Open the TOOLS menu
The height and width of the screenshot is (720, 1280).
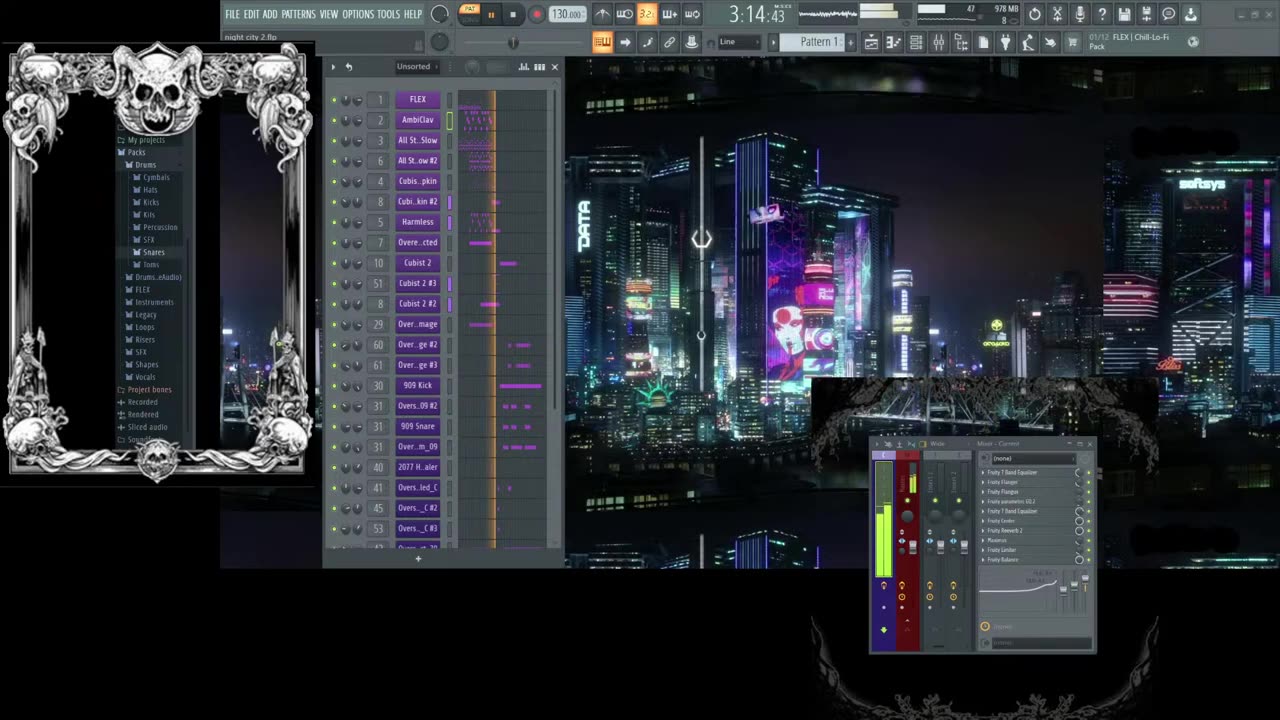[x=388, y=14]
